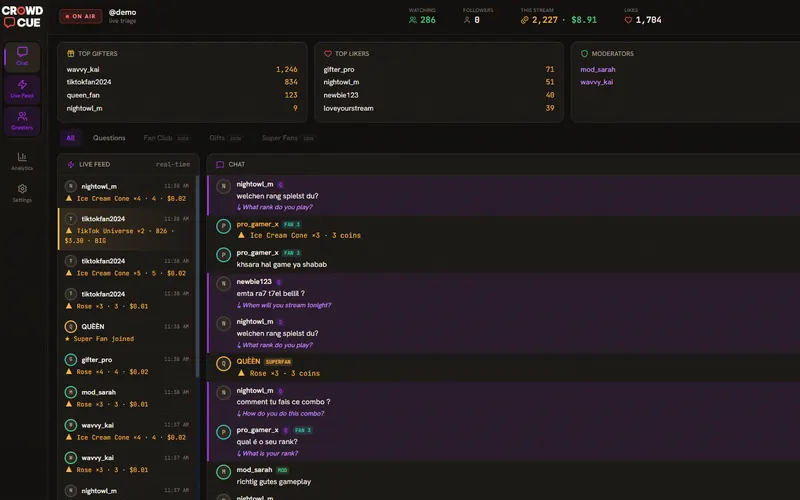Viewport: 800px width, 500px height.
Task: Click translation 'How do you do this combo?'
Action: coord(280,414)
